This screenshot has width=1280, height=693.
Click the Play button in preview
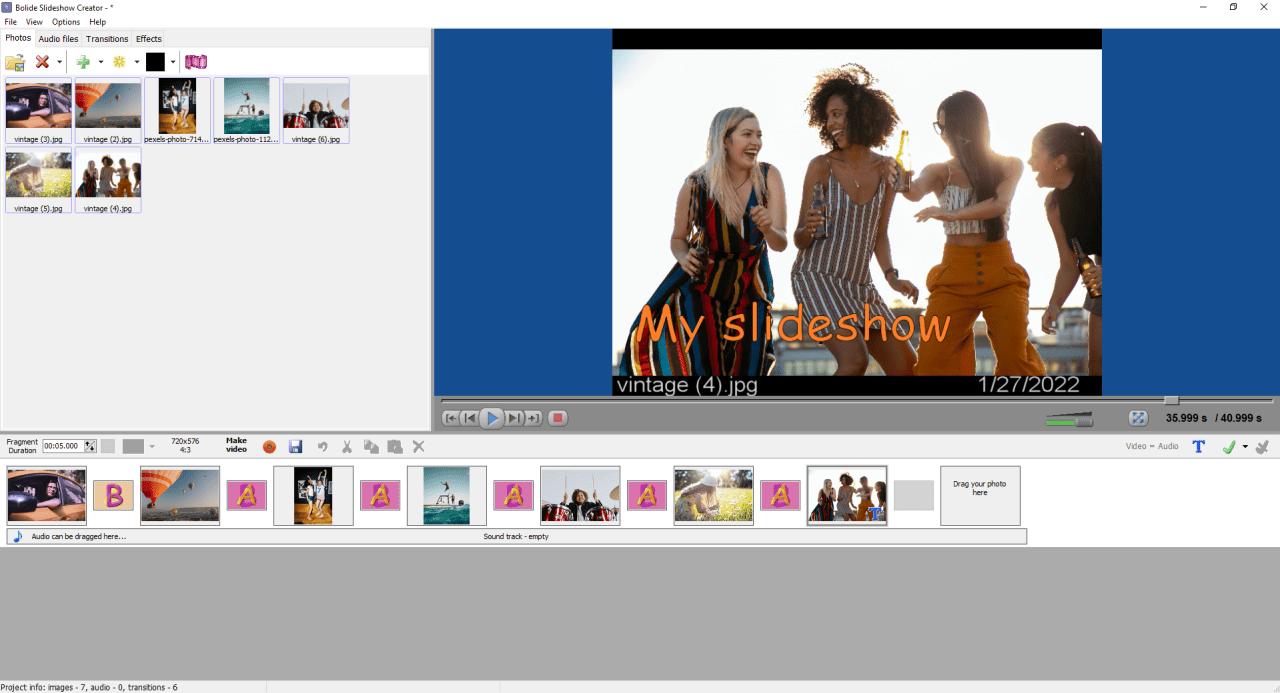click(491, 418)
